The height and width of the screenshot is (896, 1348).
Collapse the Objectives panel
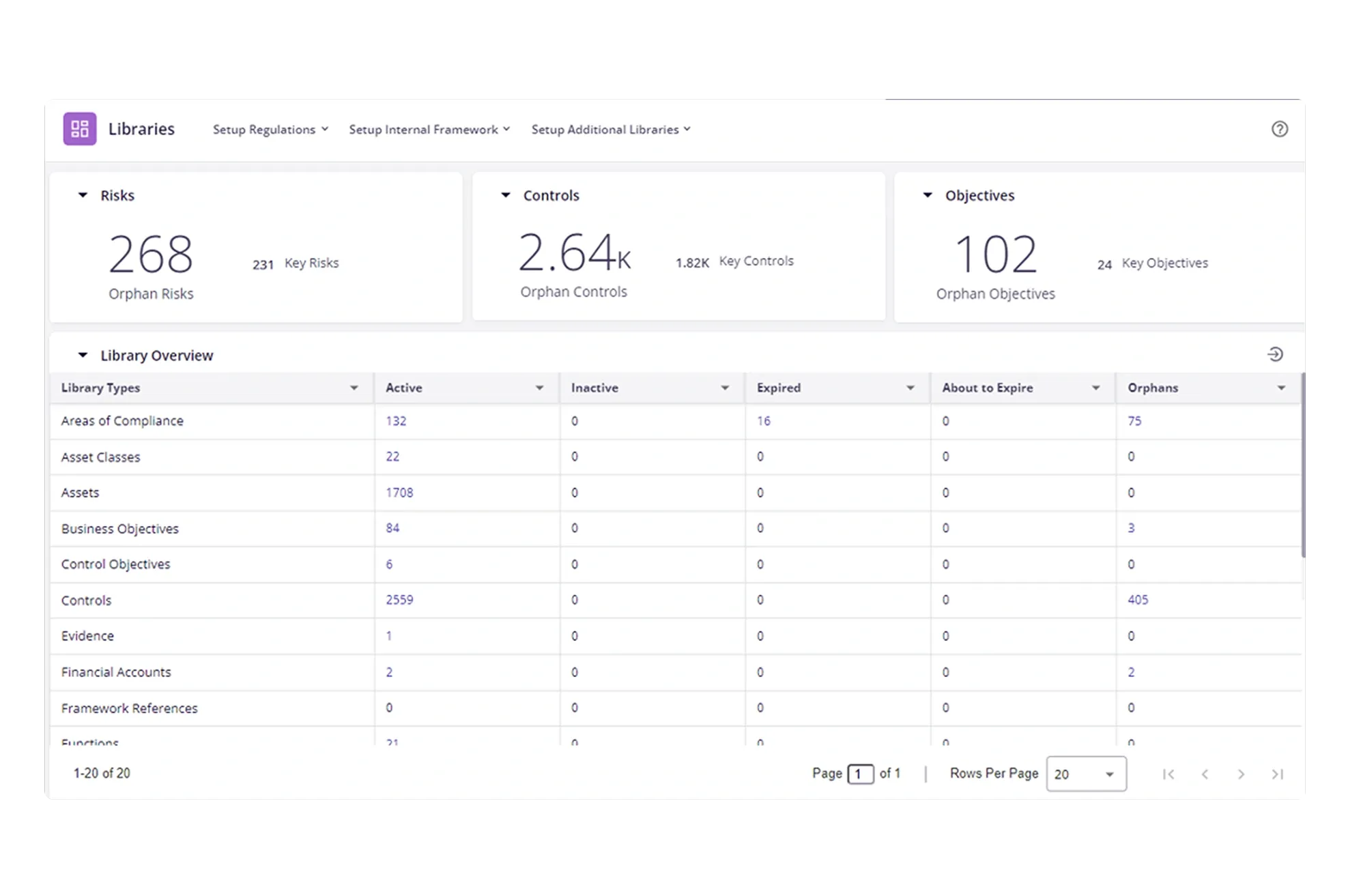pos(928,195)
